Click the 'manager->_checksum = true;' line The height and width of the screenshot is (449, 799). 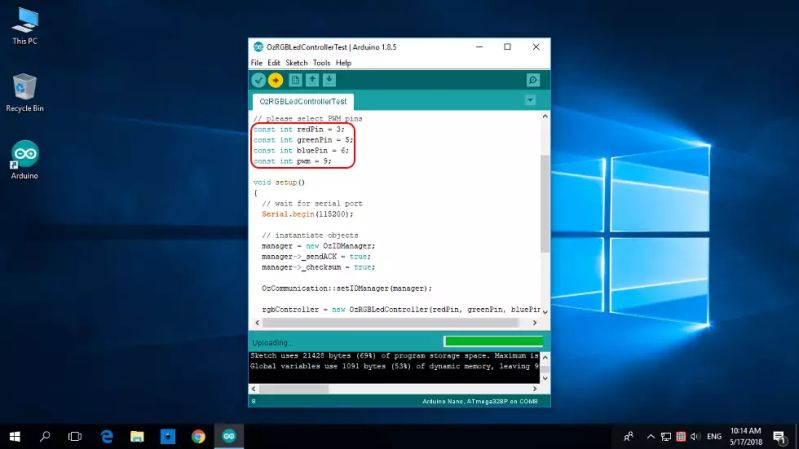click(318, 267)
